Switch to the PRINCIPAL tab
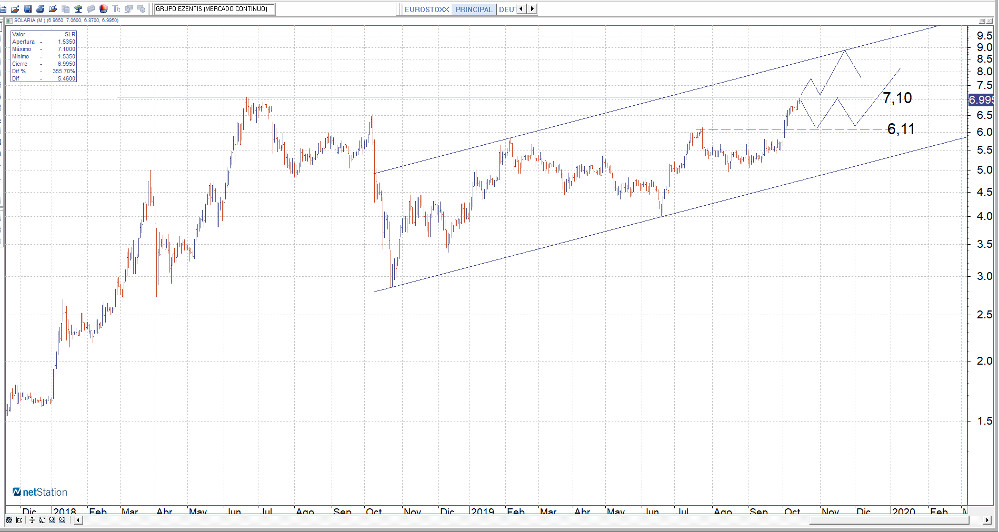Viewport: 999px width, 532px height. point(473,9)
